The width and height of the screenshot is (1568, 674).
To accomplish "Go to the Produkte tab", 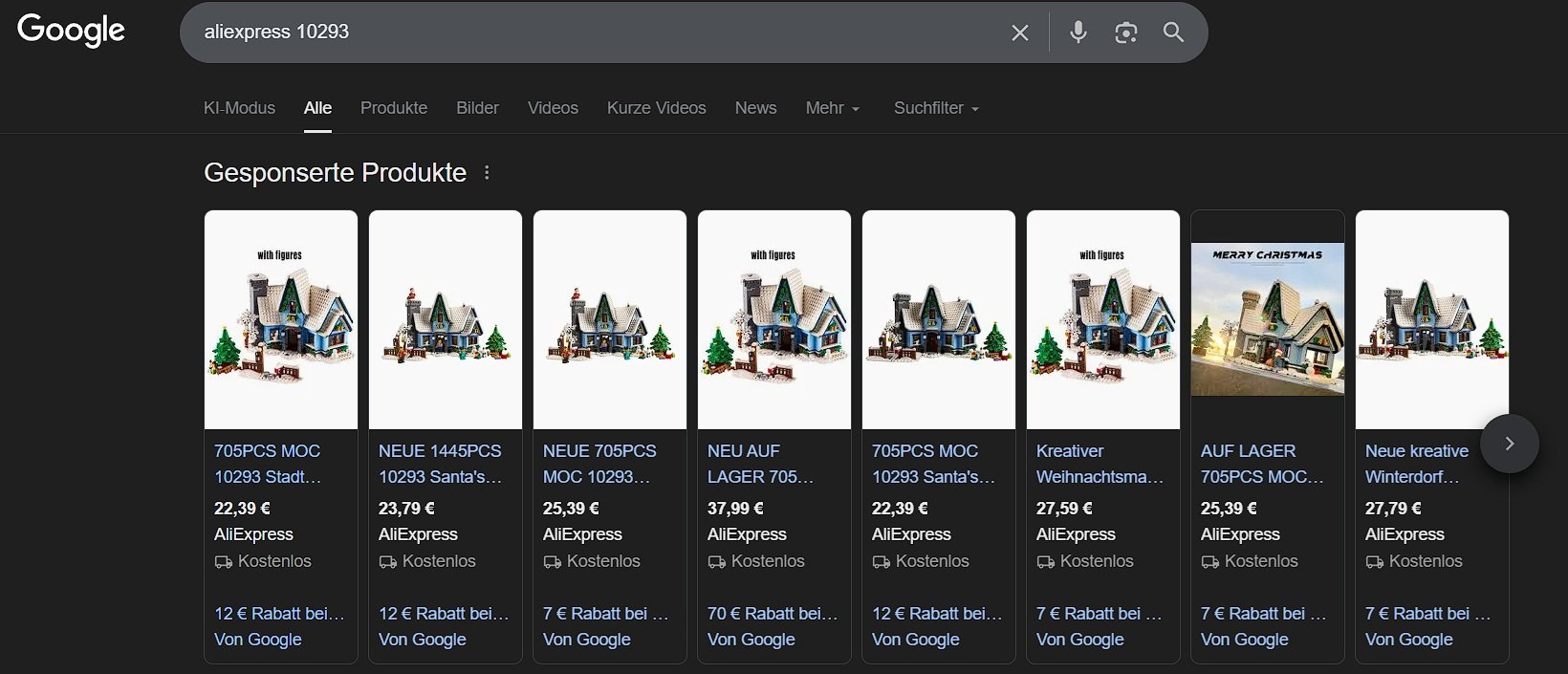I will point(394,108).
